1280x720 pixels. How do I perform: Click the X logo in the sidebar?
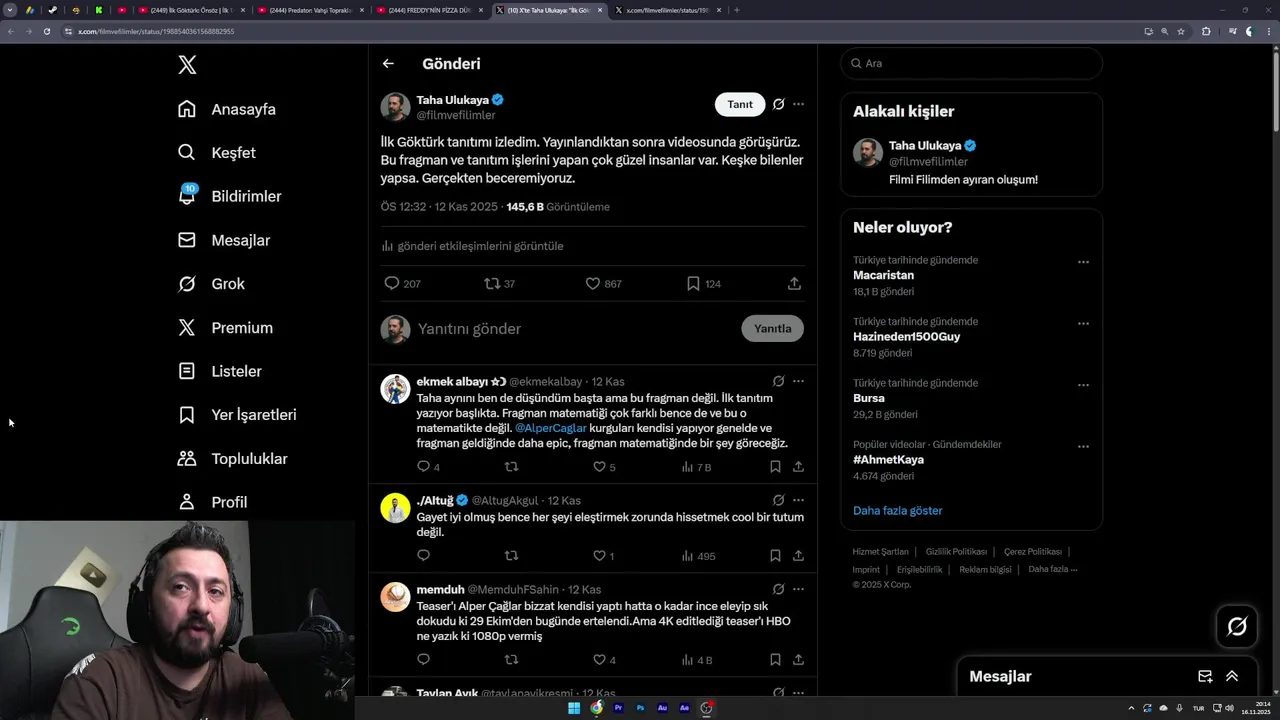click(x=187, y=65)
